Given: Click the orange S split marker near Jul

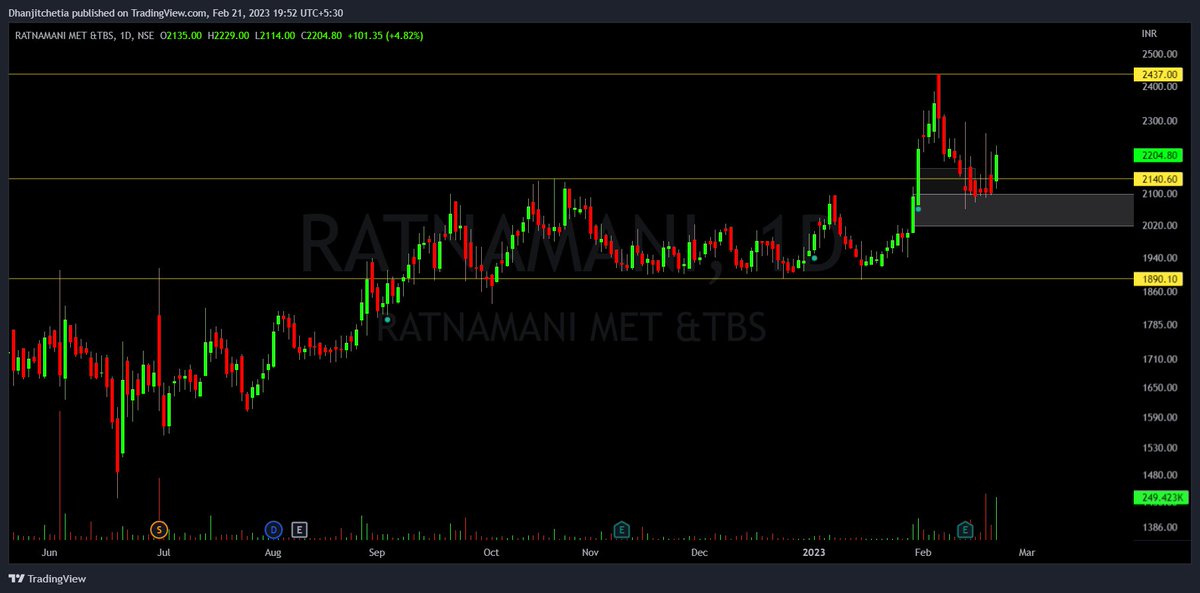Looking at the screenshot, I should (158, 529).
